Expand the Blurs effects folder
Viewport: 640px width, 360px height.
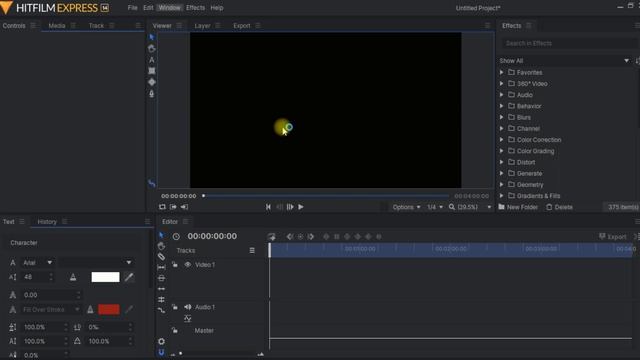[x=502, y=117]
